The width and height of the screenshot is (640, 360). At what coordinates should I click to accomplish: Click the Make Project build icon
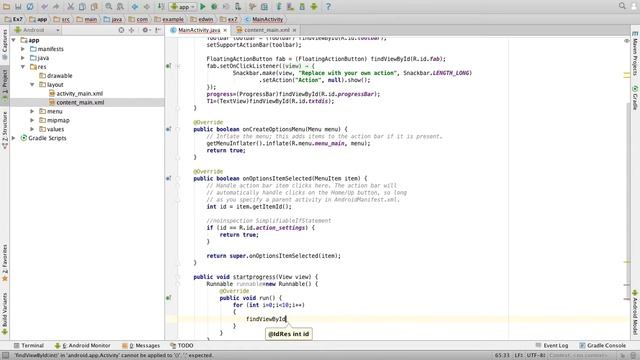click(x=161, y=7)
